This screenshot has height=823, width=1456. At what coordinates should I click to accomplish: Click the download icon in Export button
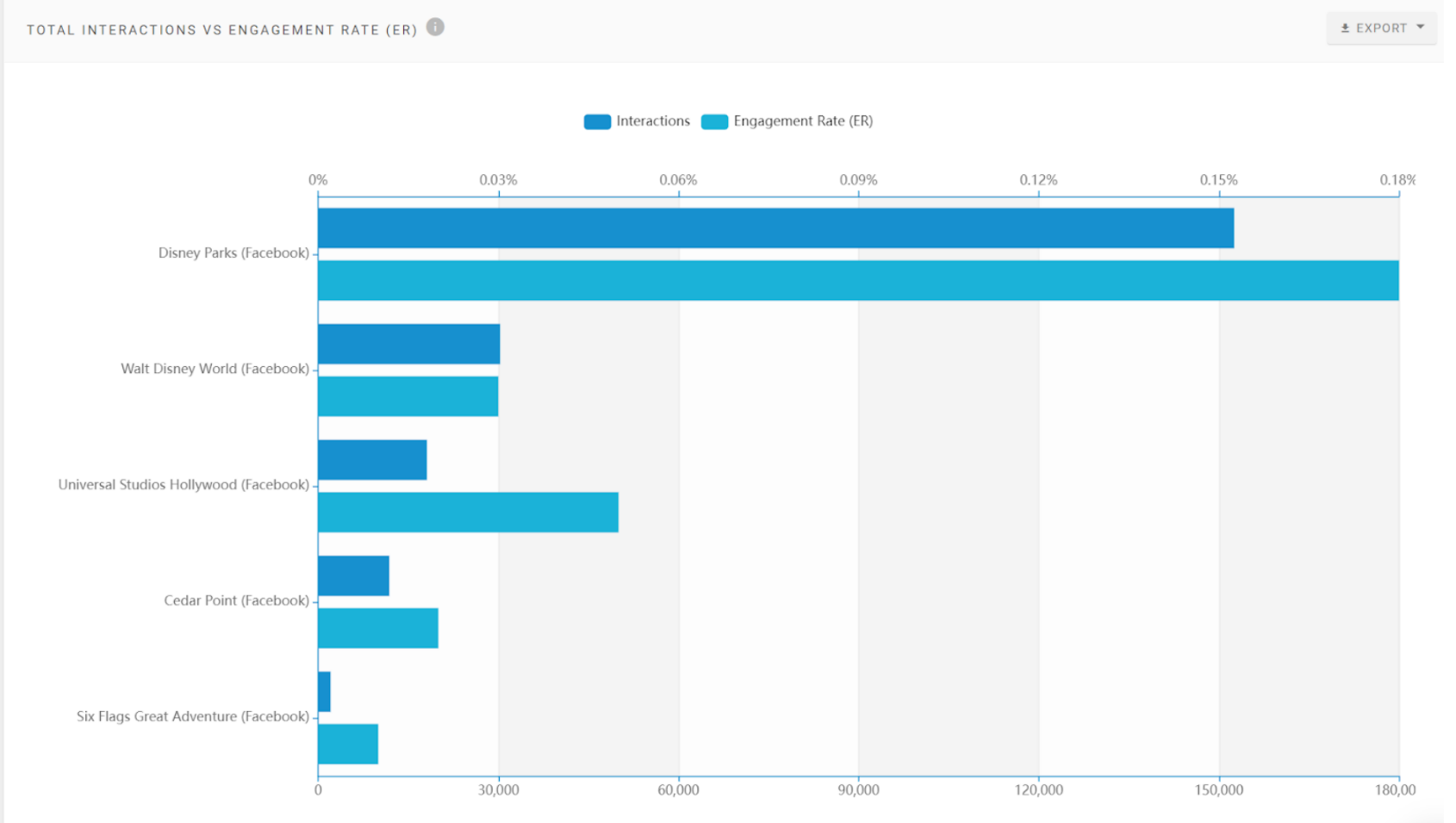[1345, 28]
